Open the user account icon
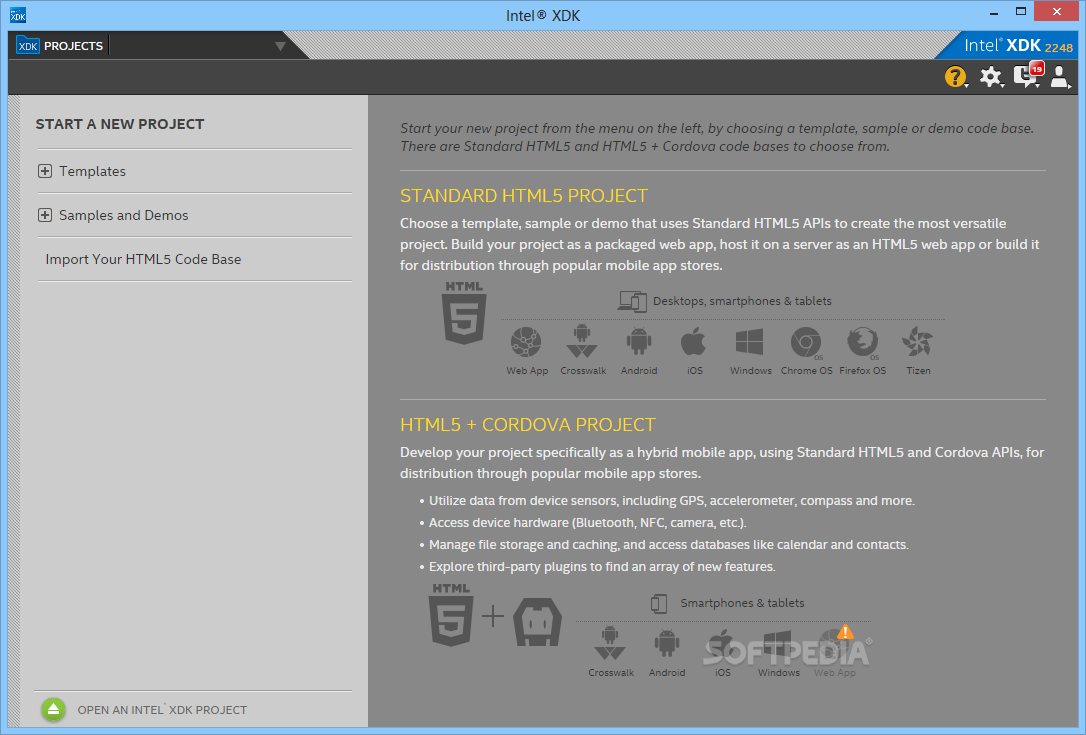This screenshot has width=1086, height=735. coord(1060,76)
